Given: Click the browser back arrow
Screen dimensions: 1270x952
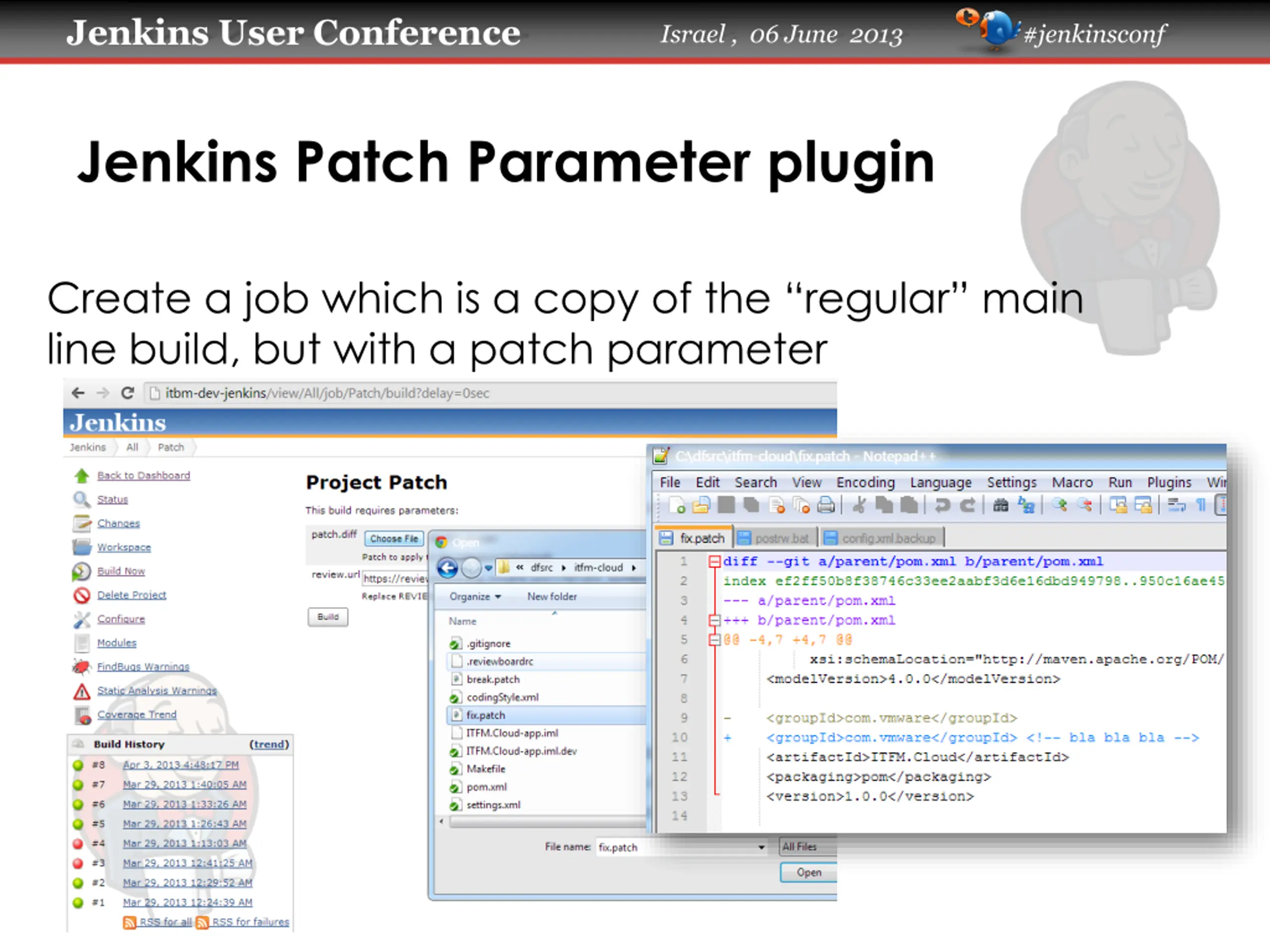Looking at the screenshot, I should [78, 393].
